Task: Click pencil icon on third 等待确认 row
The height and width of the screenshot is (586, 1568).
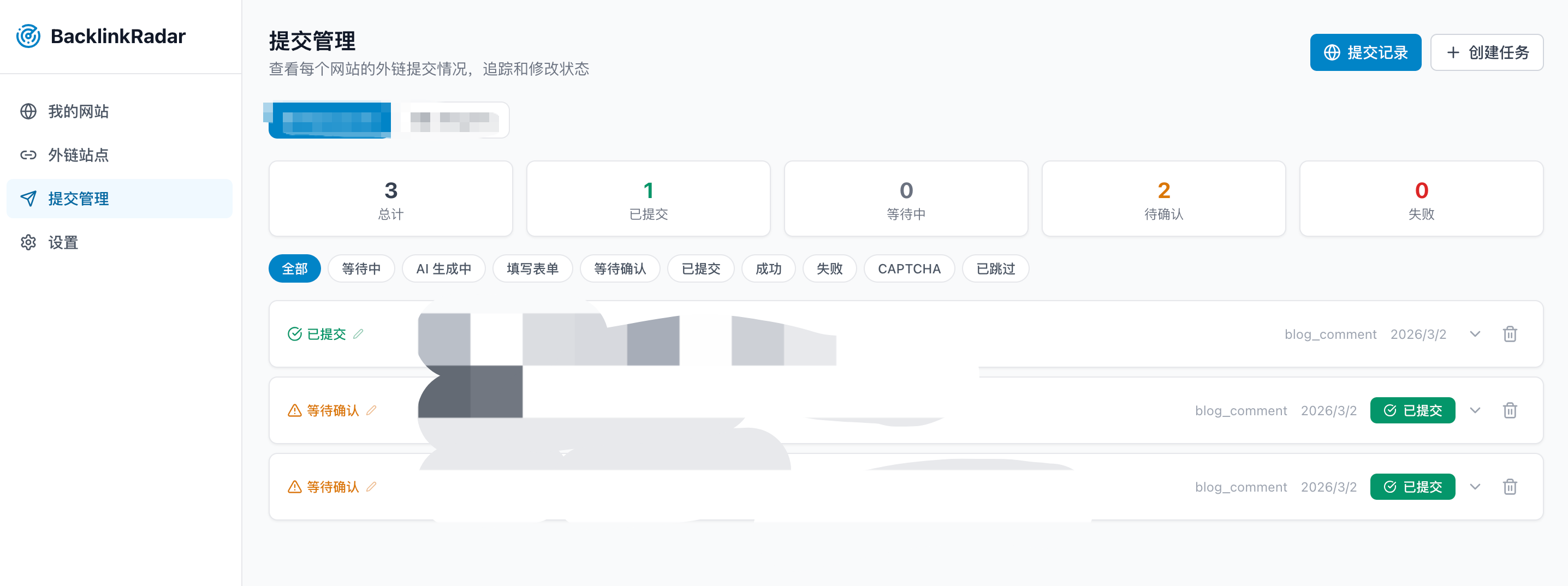Action: point(371,486)
